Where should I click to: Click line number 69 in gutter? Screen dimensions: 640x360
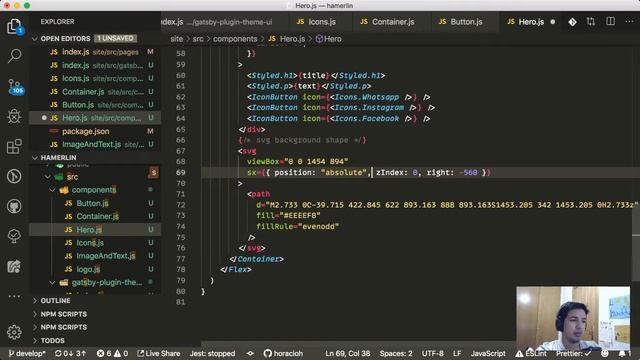click(180, 173)
